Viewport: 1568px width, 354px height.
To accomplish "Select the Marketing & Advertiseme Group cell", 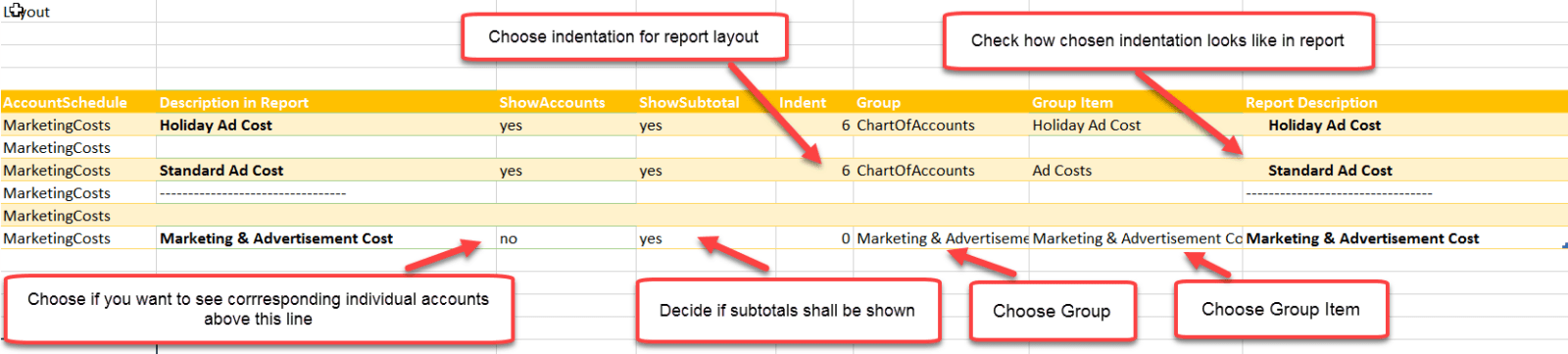I will (x=942, y=238).
